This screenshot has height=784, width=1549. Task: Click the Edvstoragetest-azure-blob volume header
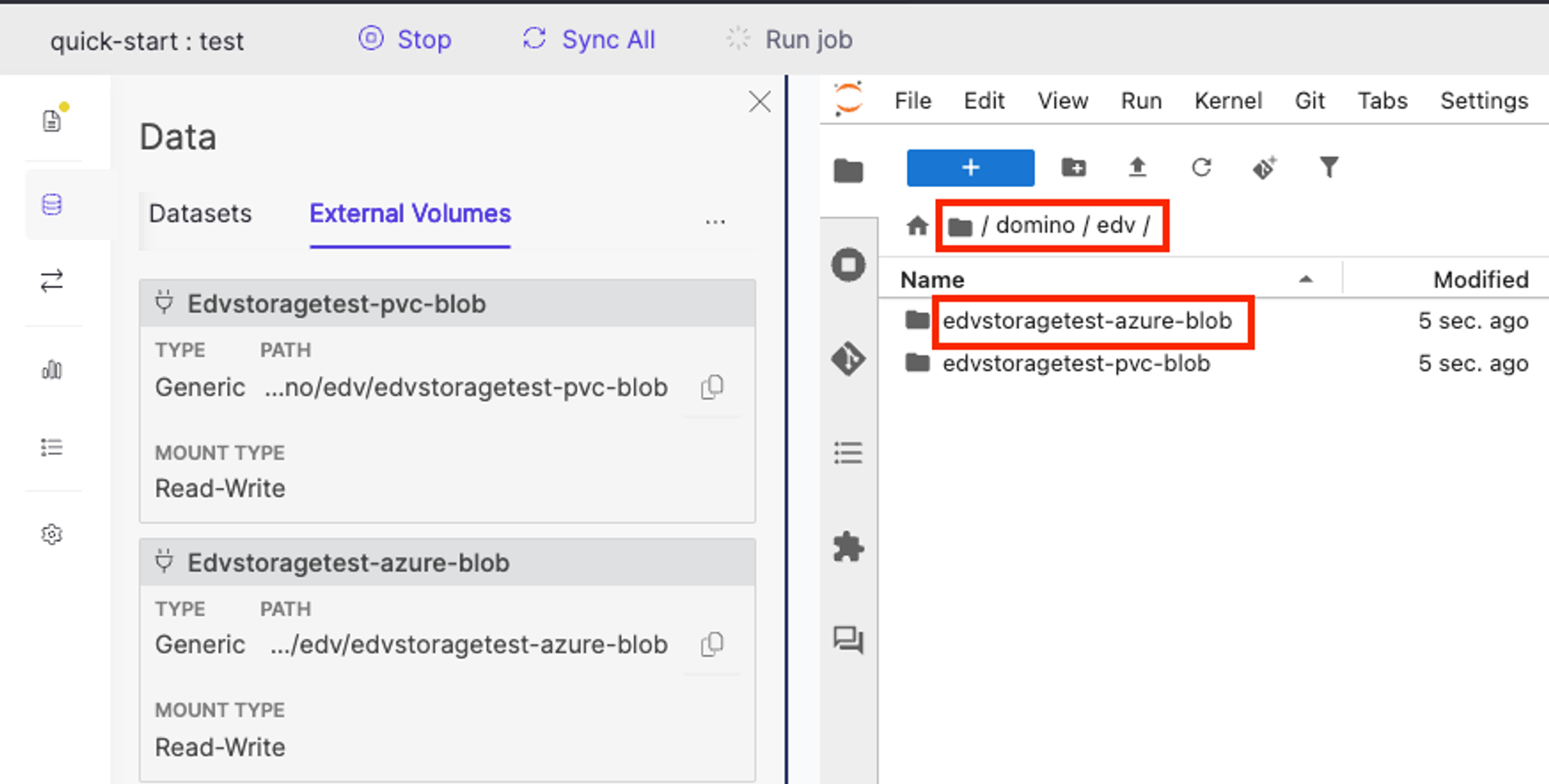447,562
